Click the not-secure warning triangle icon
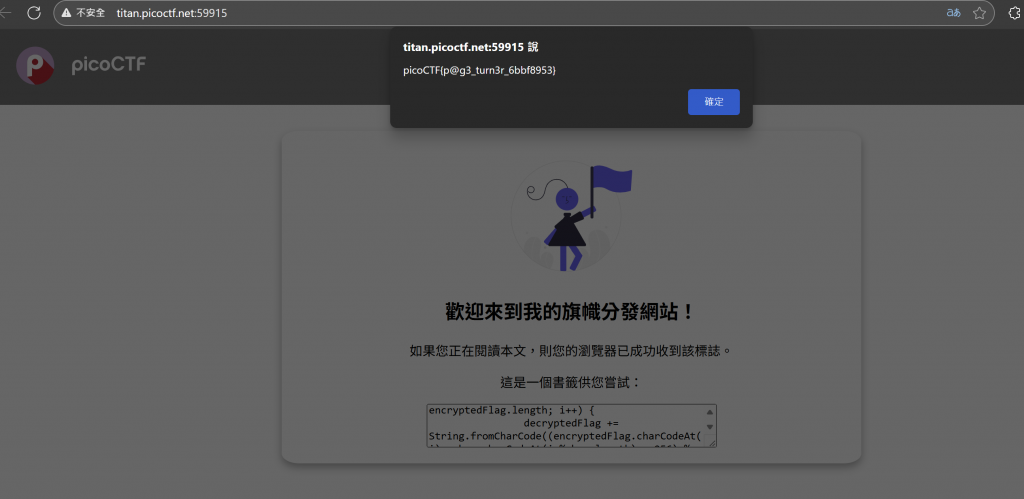The image size is (1024, 499). (x=67, y=13)
